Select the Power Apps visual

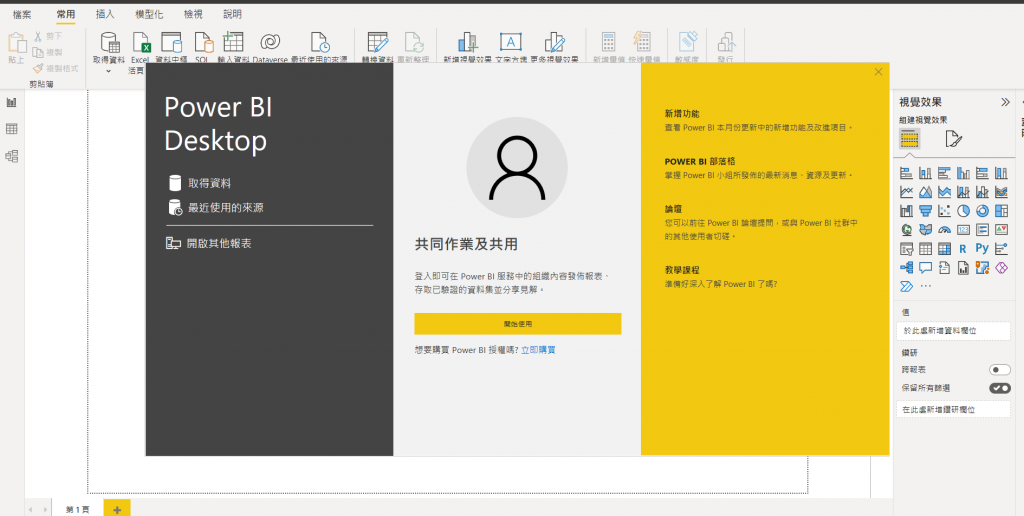(1001, 267)
